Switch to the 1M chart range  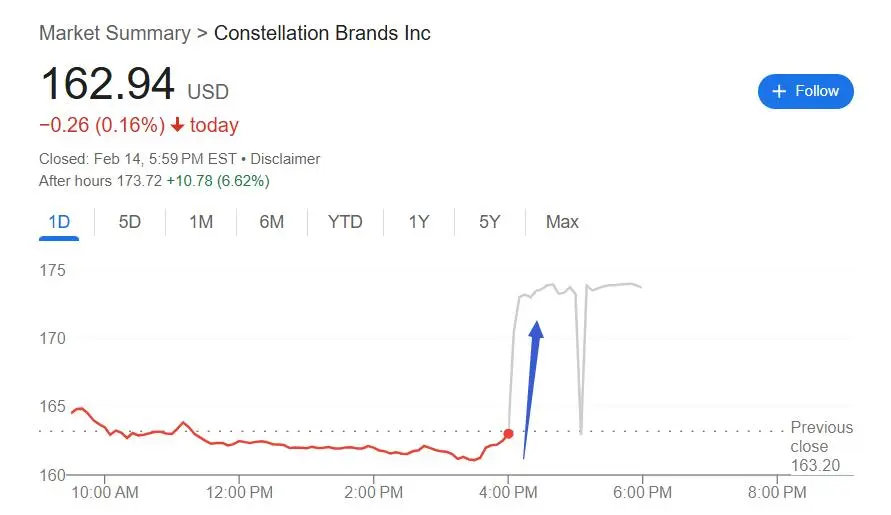201,222
